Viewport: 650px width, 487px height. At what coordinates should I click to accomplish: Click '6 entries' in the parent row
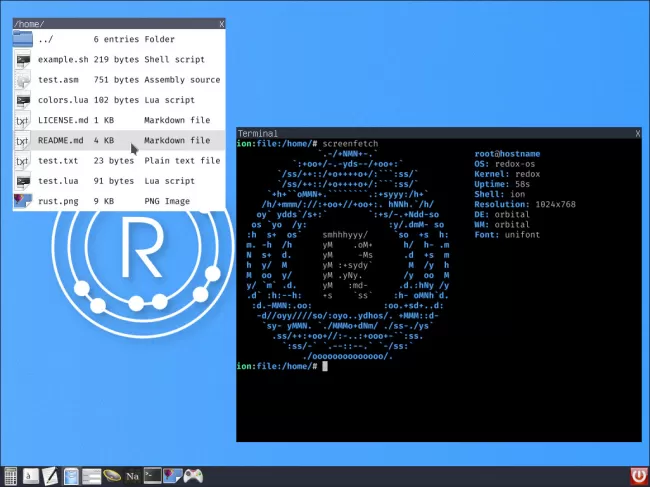[x=116, y=39]
